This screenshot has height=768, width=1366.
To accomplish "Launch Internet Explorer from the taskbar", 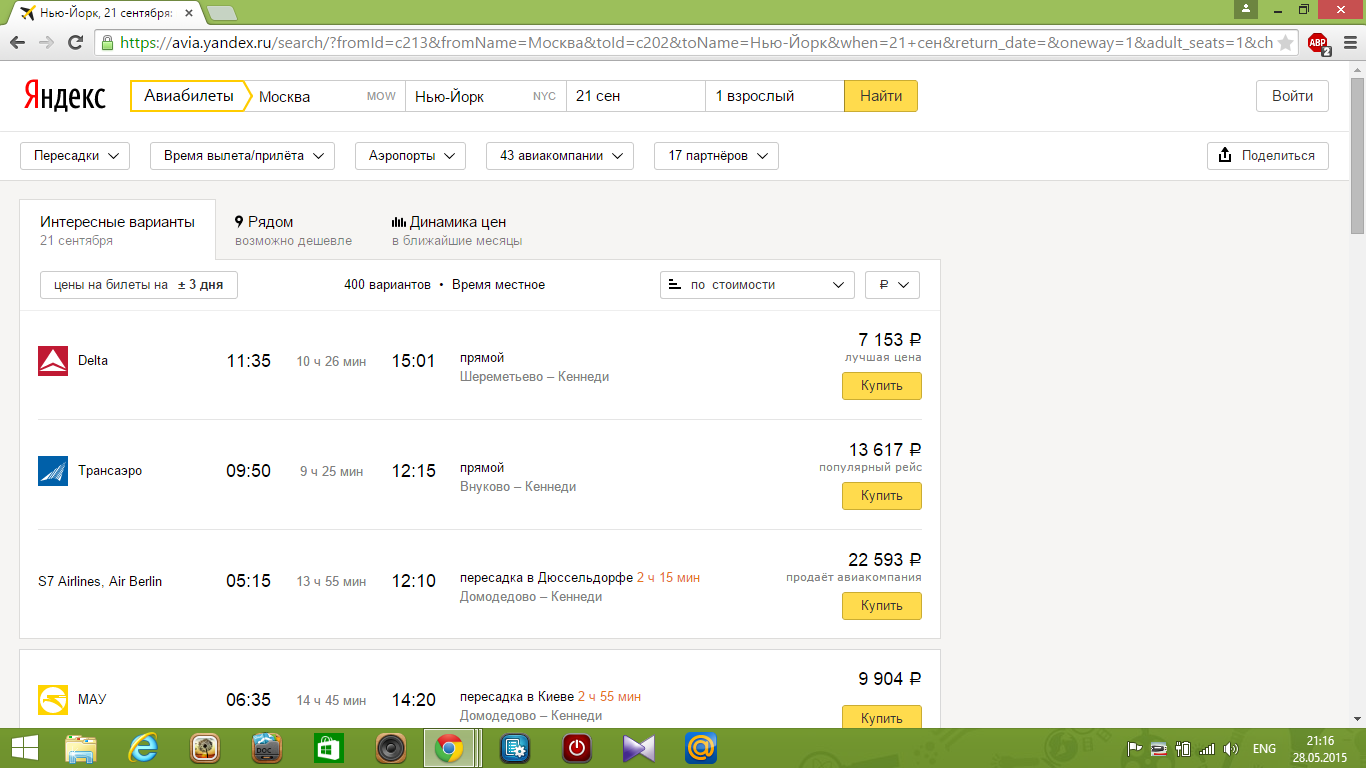I will pos(144,748).
